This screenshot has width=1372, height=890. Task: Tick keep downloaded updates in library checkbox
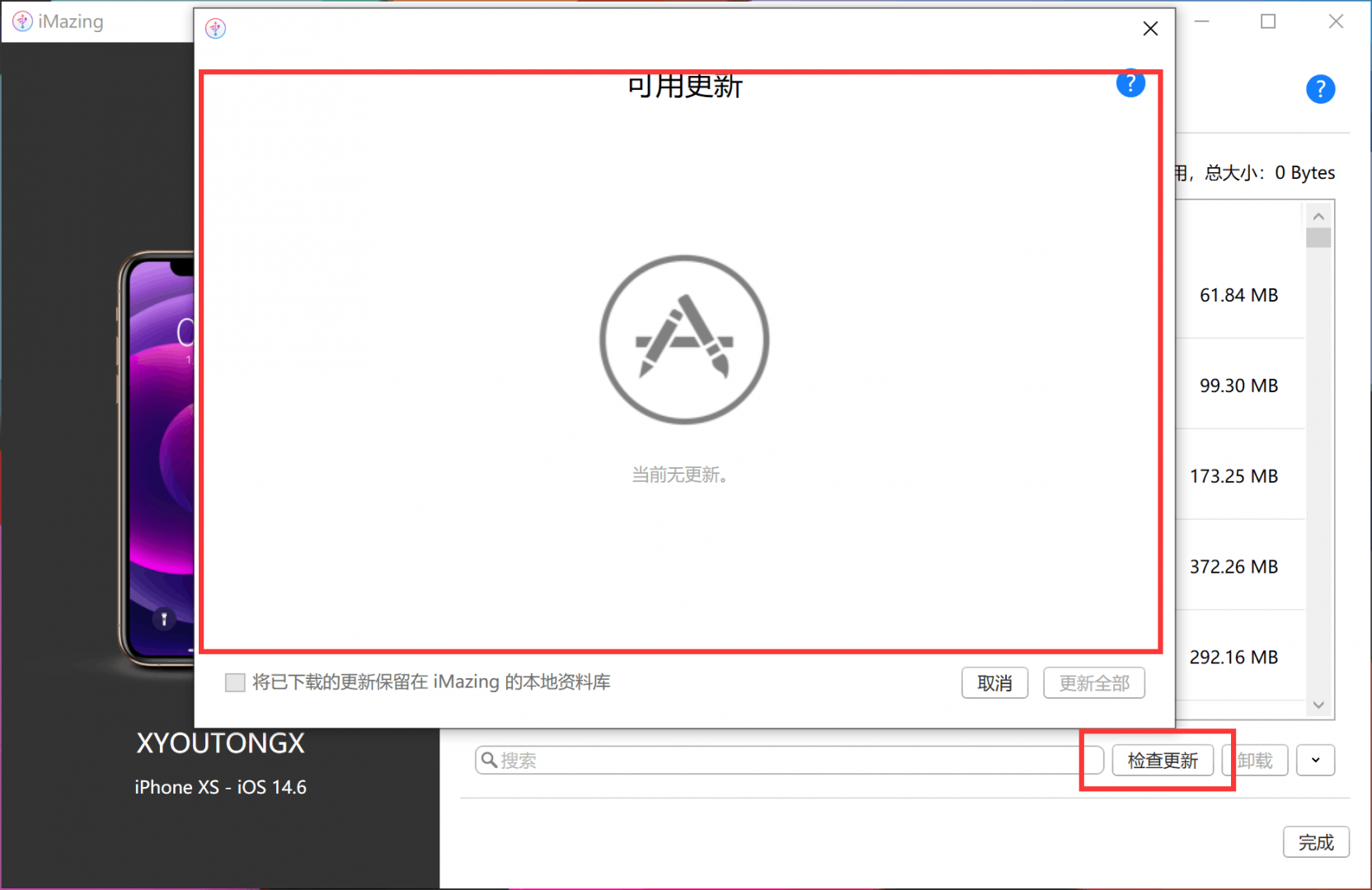[x=235, y=682]
